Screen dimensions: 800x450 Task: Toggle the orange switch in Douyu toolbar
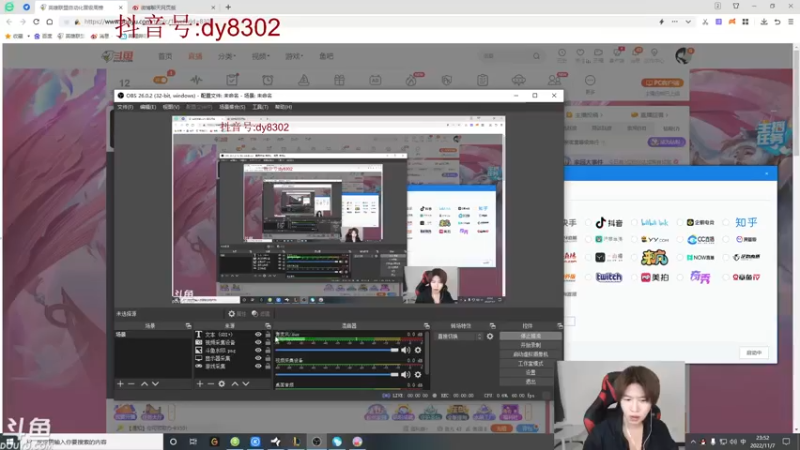click(x=160, y=80)
